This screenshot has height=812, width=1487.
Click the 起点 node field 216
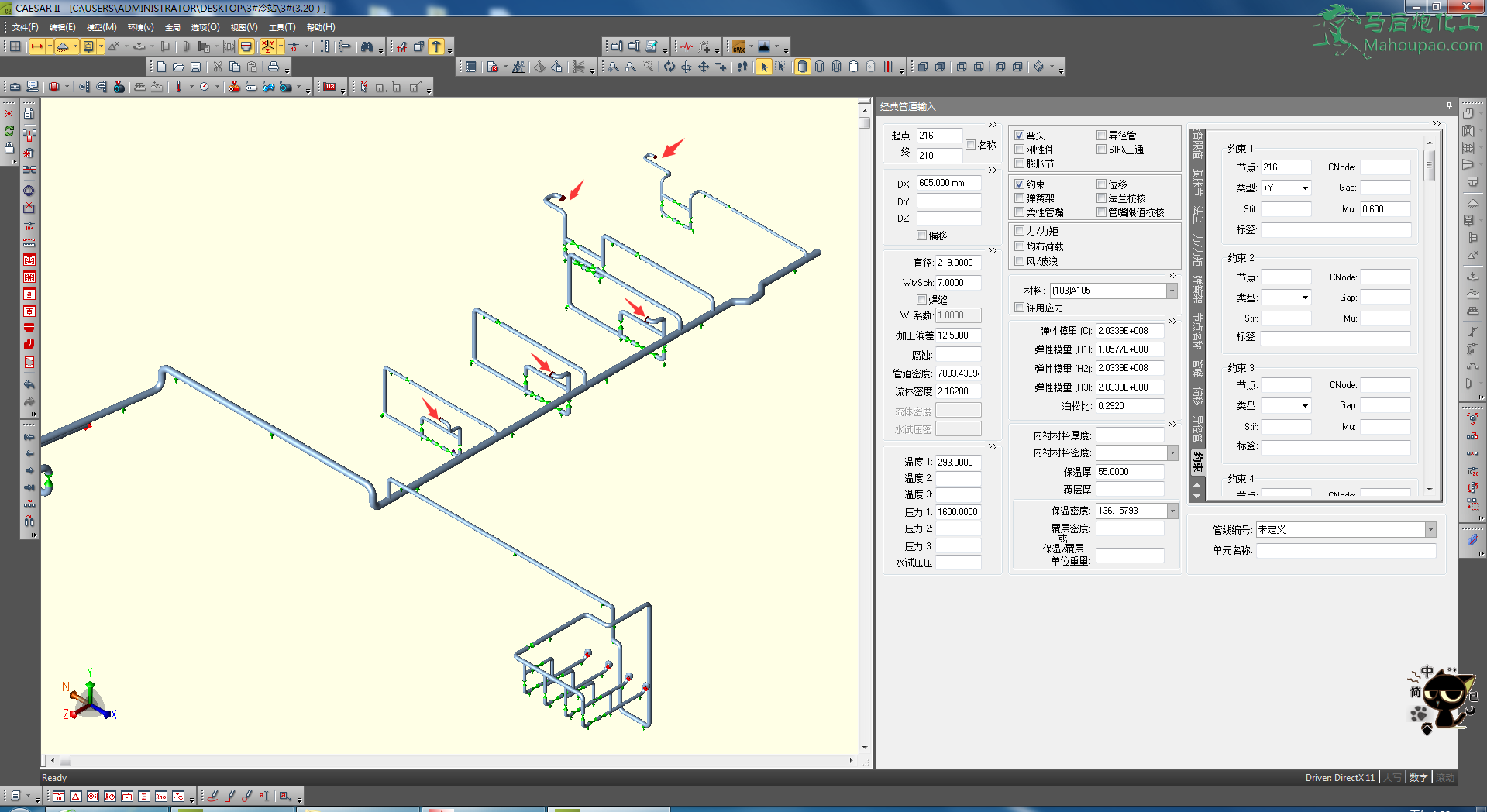click(x=939, y=136)
